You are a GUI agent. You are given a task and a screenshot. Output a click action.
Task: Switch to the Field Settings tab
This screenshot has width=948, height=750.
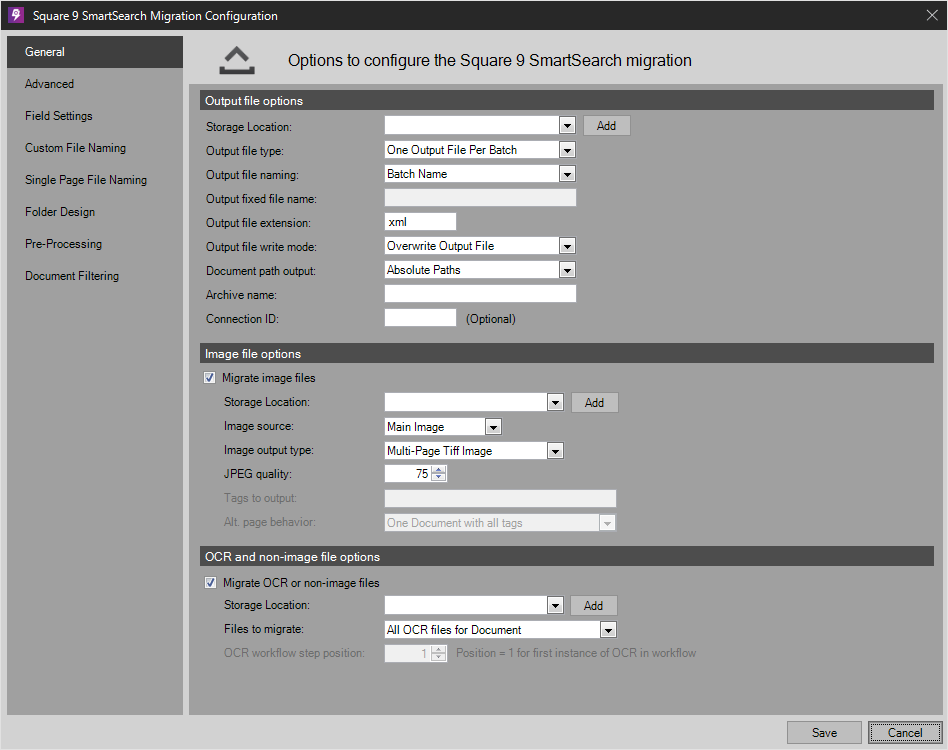point(95,116)
